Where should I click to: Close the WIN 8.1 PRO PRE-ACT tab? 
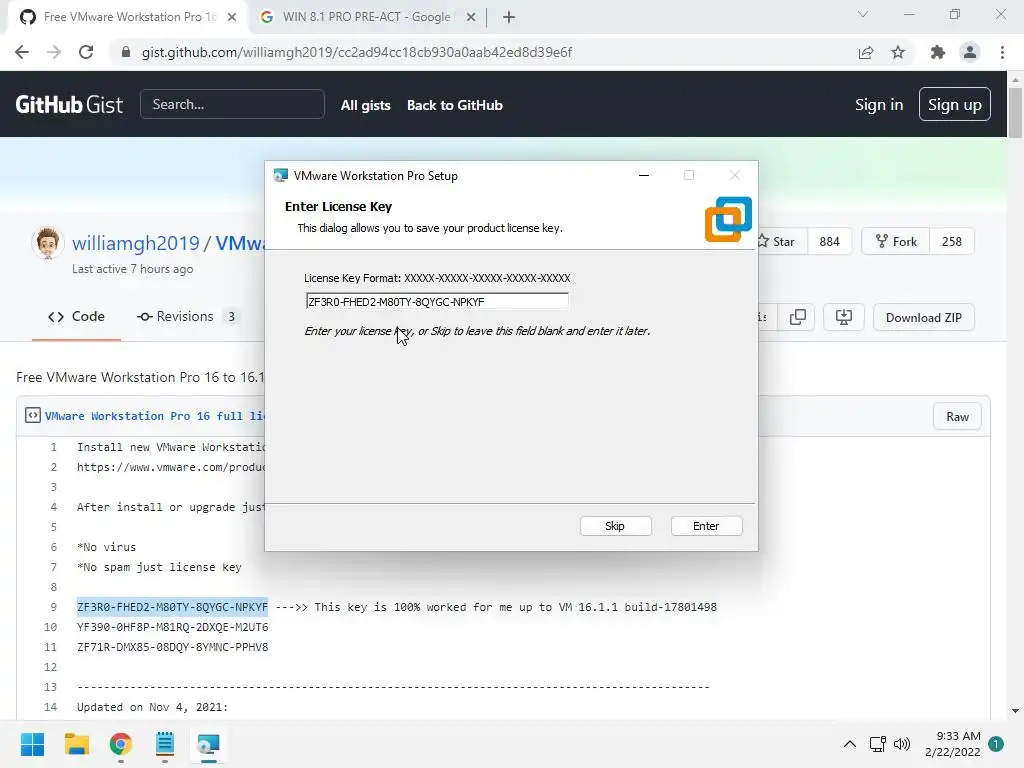(x=471, y=17)
